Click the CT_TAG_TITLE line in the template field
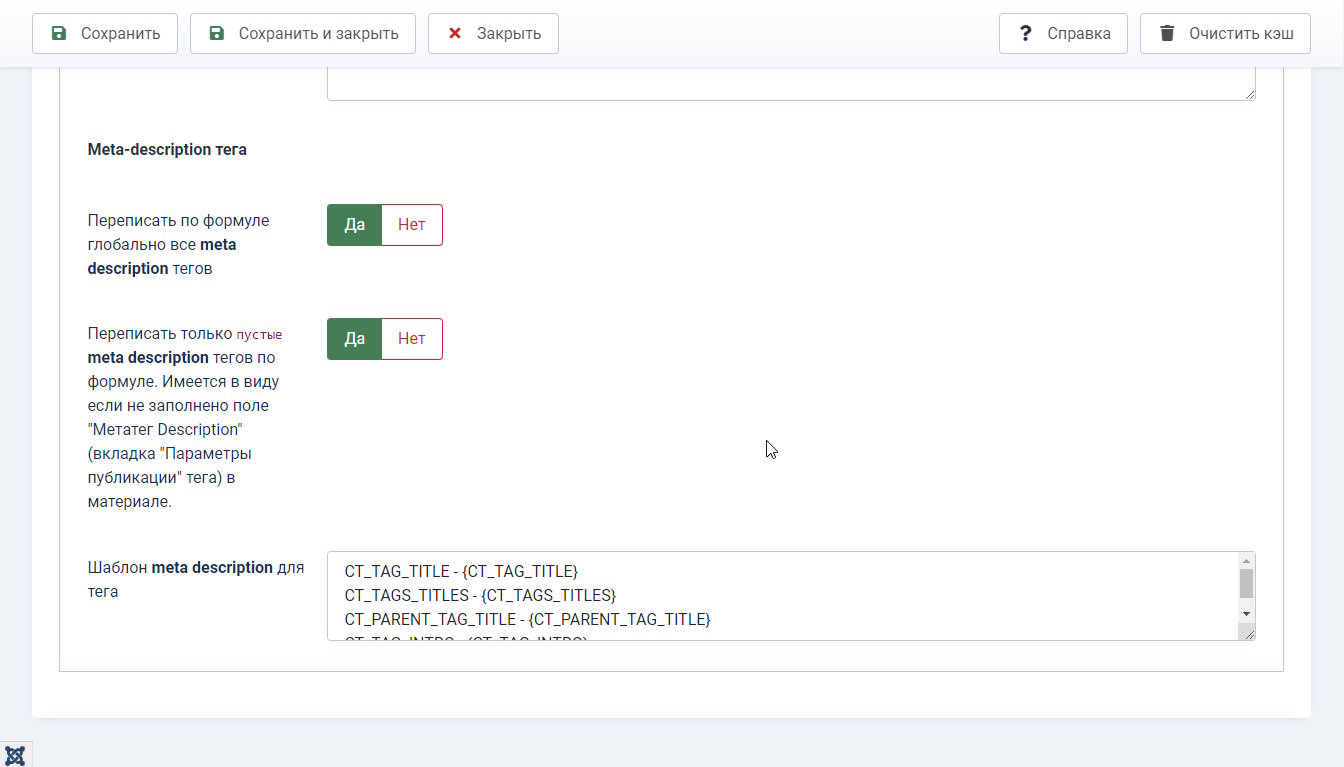Viewport: 1344px width, 767px height. [461, 571]
